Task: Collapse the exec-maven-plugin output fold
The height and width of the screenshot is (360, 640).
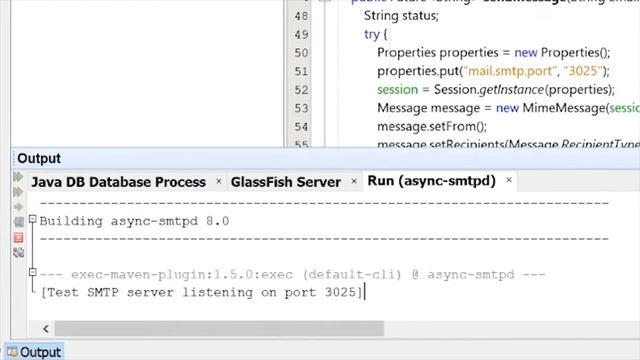Action: pyautogui.click(x=33, y=272)
